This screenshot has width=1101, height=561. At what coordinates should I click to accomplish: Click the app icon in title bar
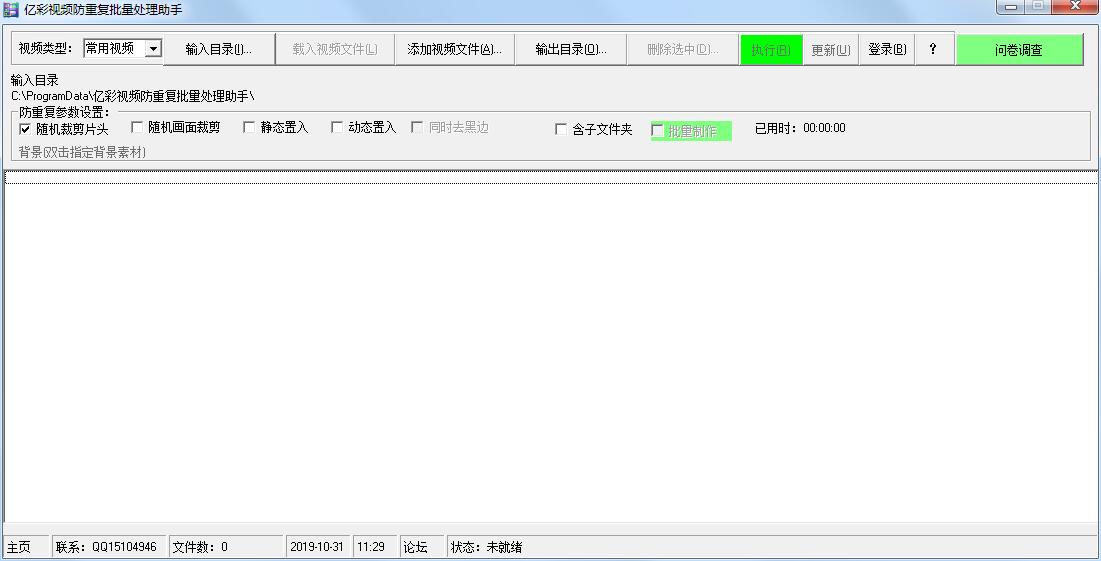point(11,10)
